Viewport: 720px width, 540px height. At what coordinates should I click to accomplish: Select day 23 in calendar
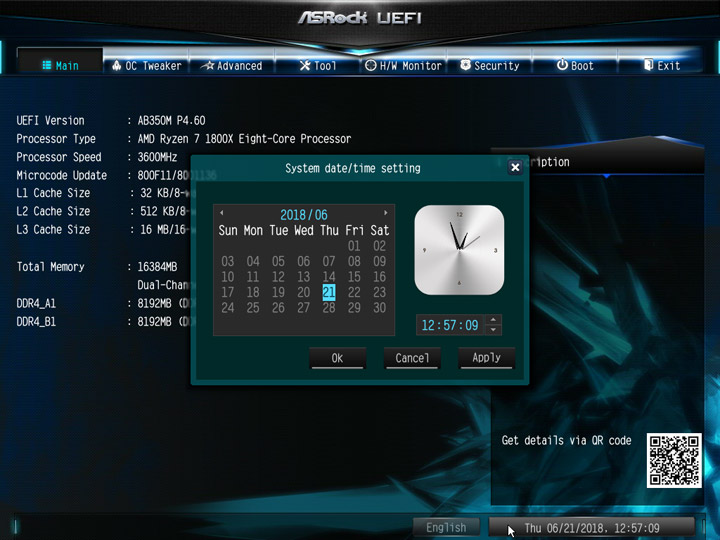(x=379, y=292)
